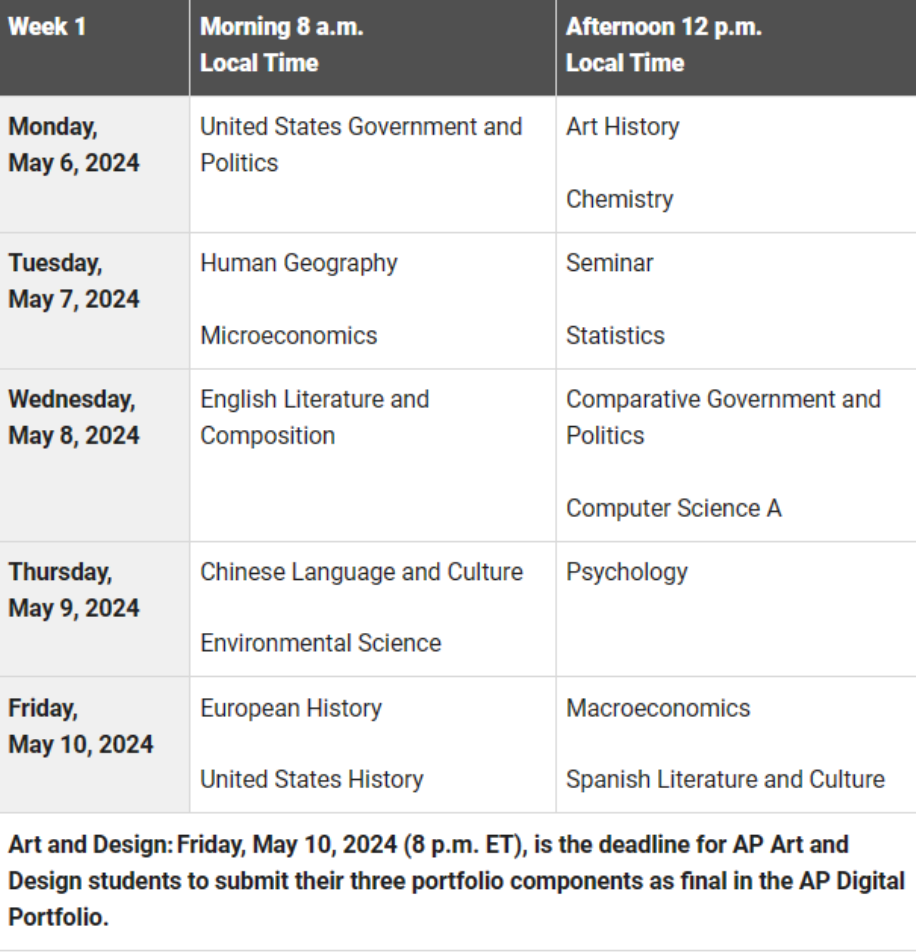The height and width of the screenshot is (952, 916).
Task: Open Computer Science A exam entry
Action: tap(673, 508)
